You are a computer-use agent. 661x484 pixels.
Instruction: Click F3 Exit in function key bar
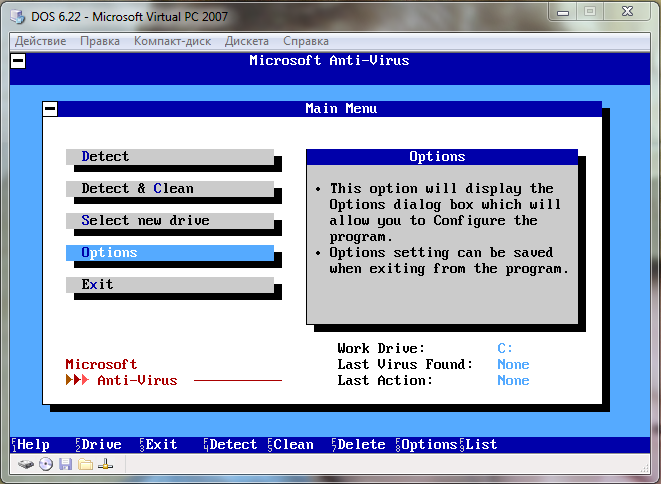[x=159, y=445]
